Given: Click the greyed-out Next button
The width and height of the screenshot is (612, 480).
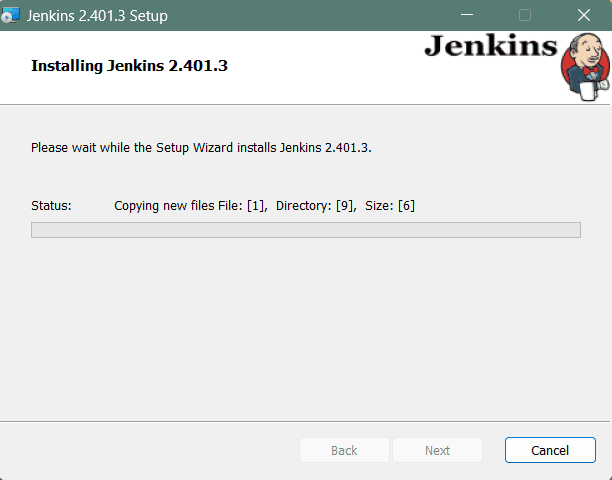Looking at the screenshot, I should click(437, 450).
